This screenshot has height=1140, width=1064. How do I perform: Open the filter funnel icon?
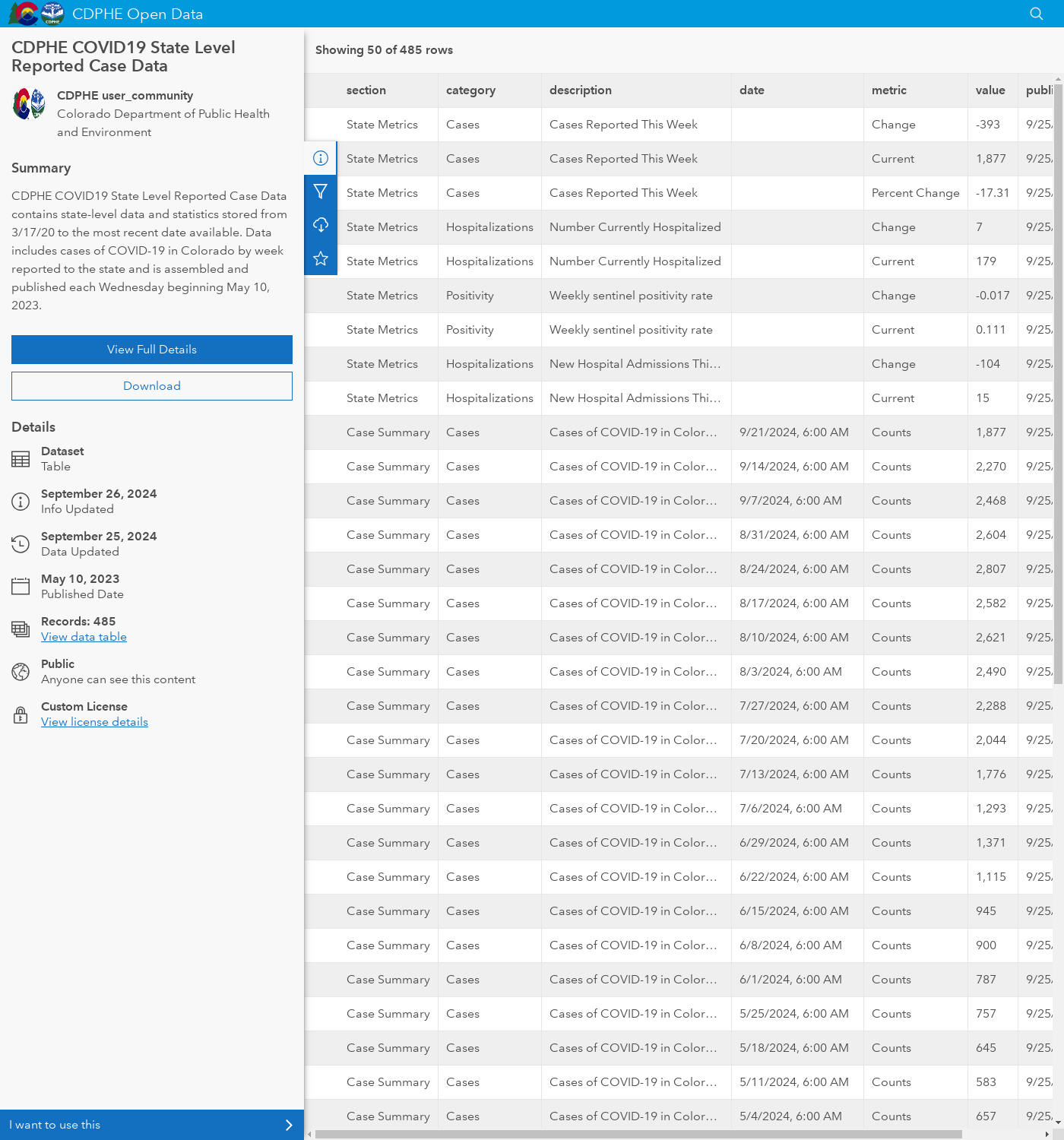click(x=321, y=192)
